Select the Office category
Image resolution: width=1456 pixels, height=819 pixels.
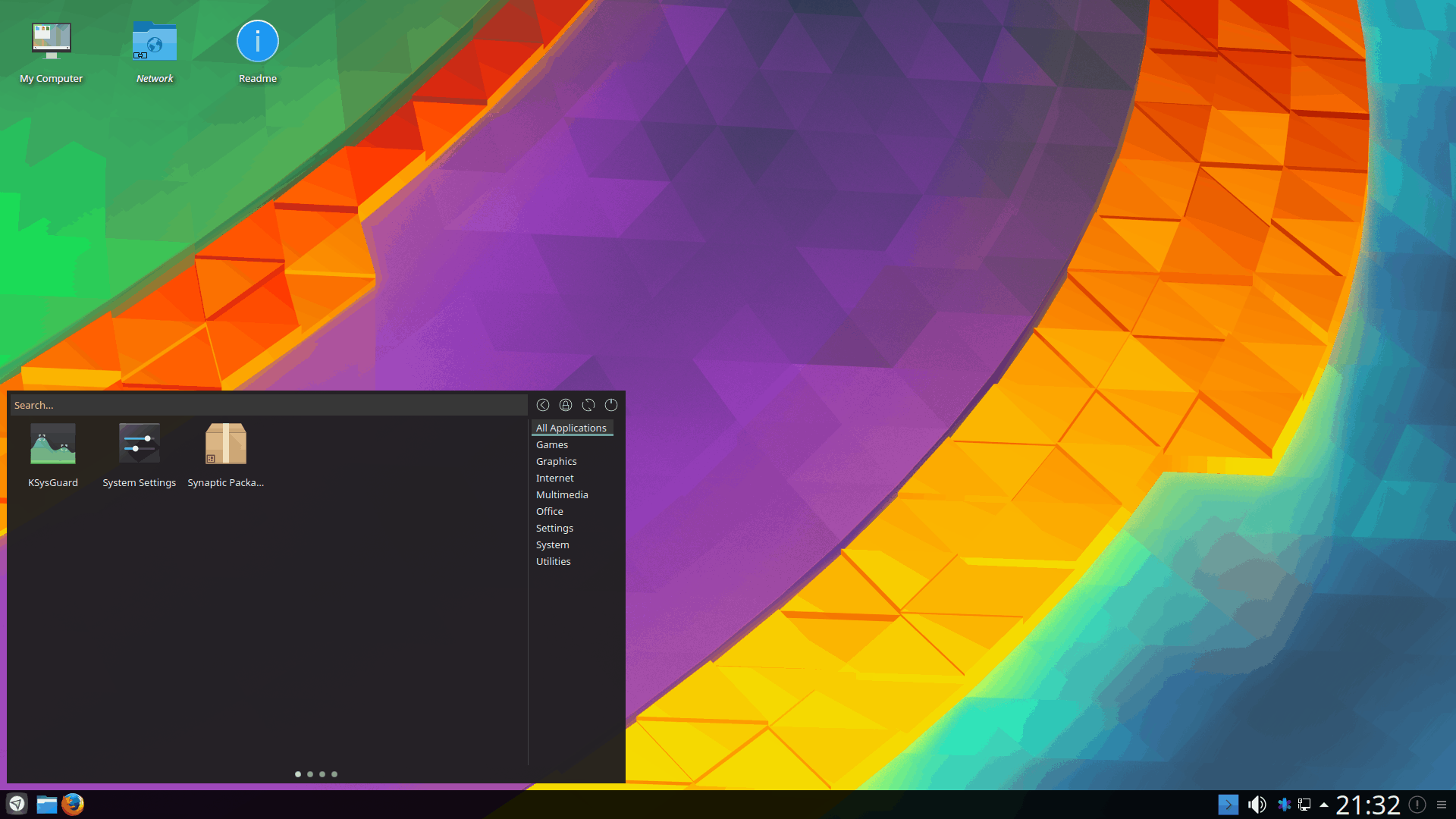coord(550,511)
